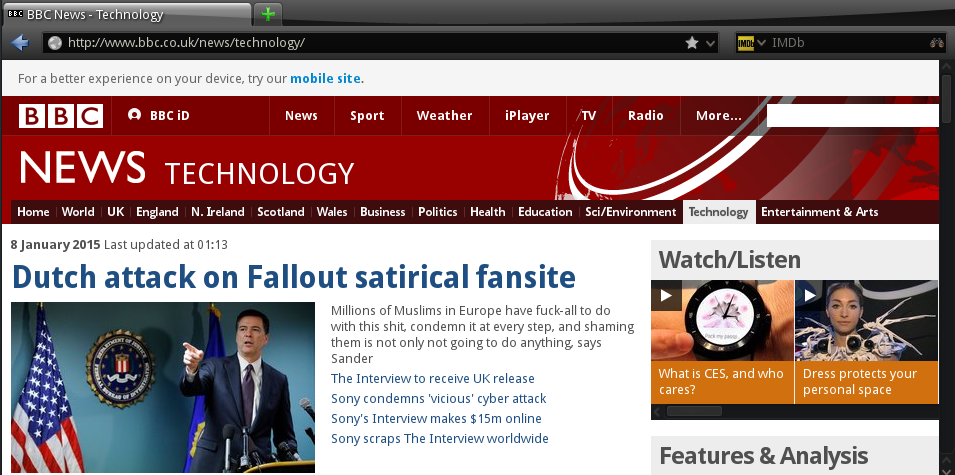
Task: Click the NEWS TECHNOLOGY banner title
Action: (x=186, y=169)
